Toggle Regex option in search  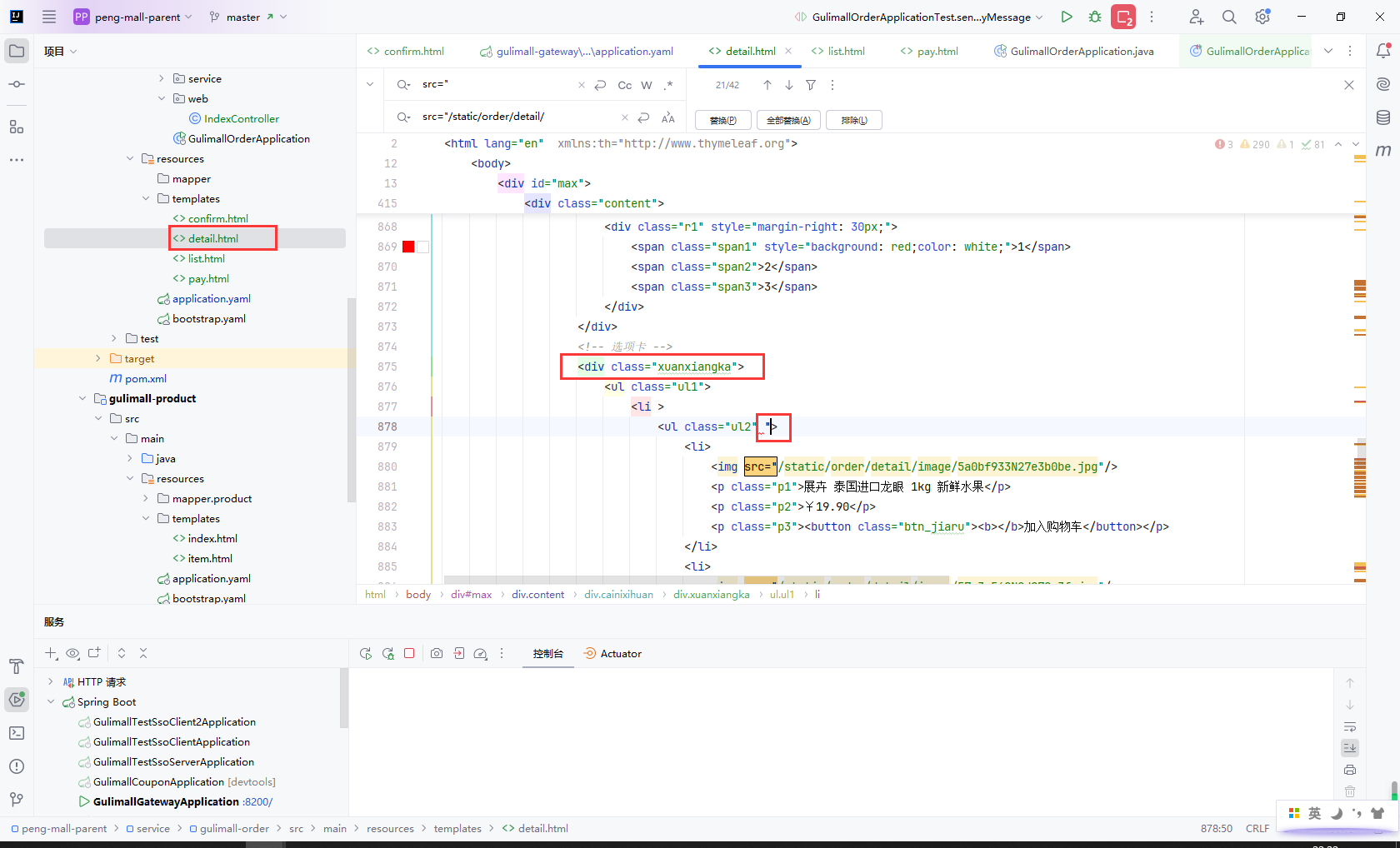(668, 85)
